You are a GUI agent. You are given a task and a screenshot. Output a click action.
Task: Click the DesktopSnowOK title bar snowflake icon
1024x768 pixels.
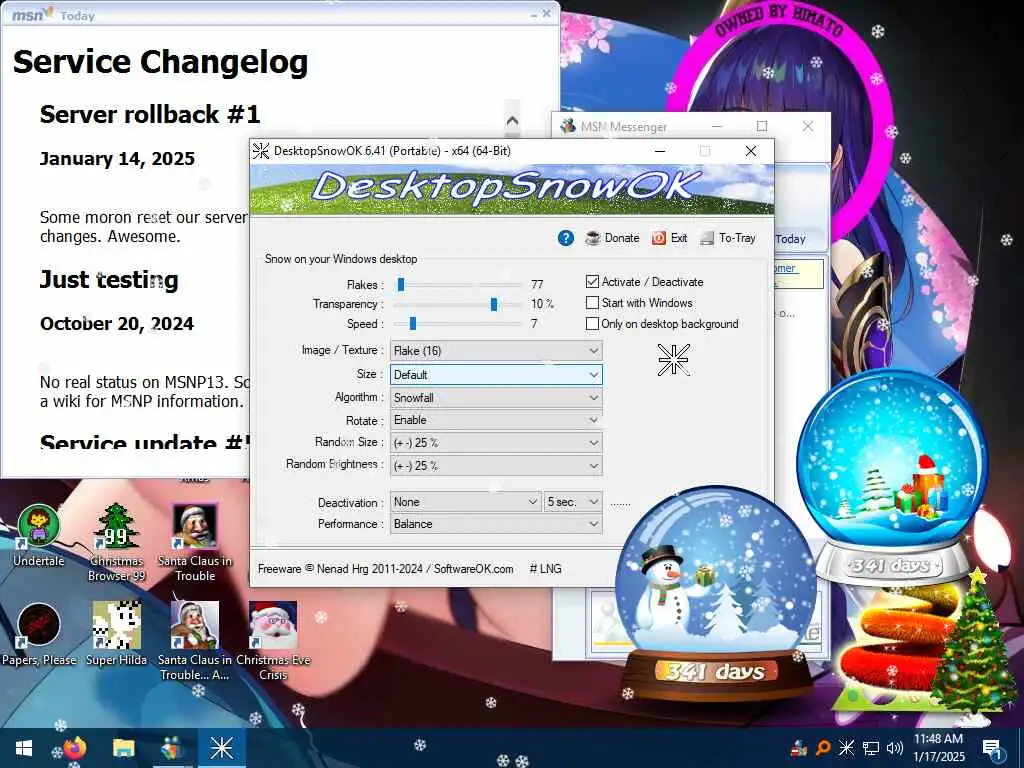261,151
